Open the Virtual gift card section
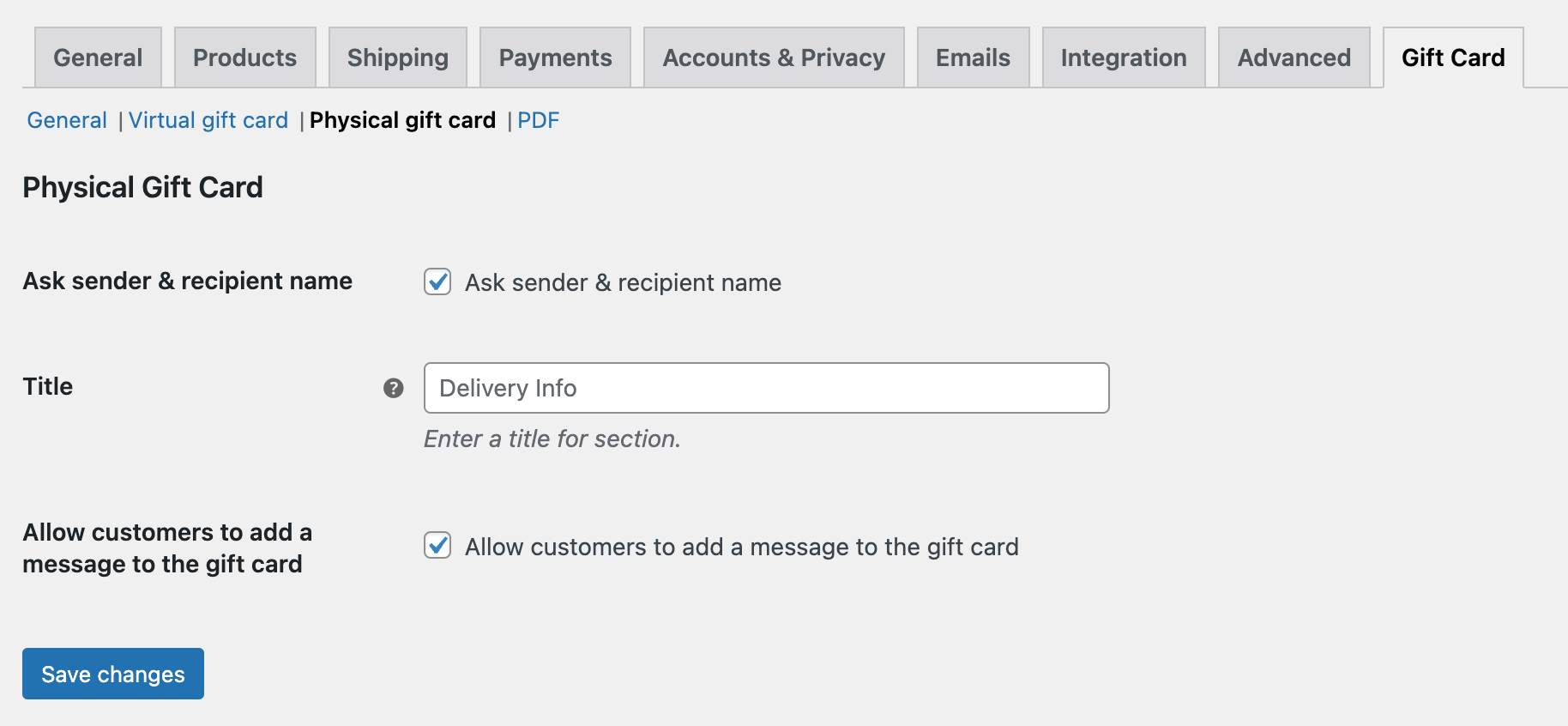Screen dimensions: 1568x726 tap(208, 120)
